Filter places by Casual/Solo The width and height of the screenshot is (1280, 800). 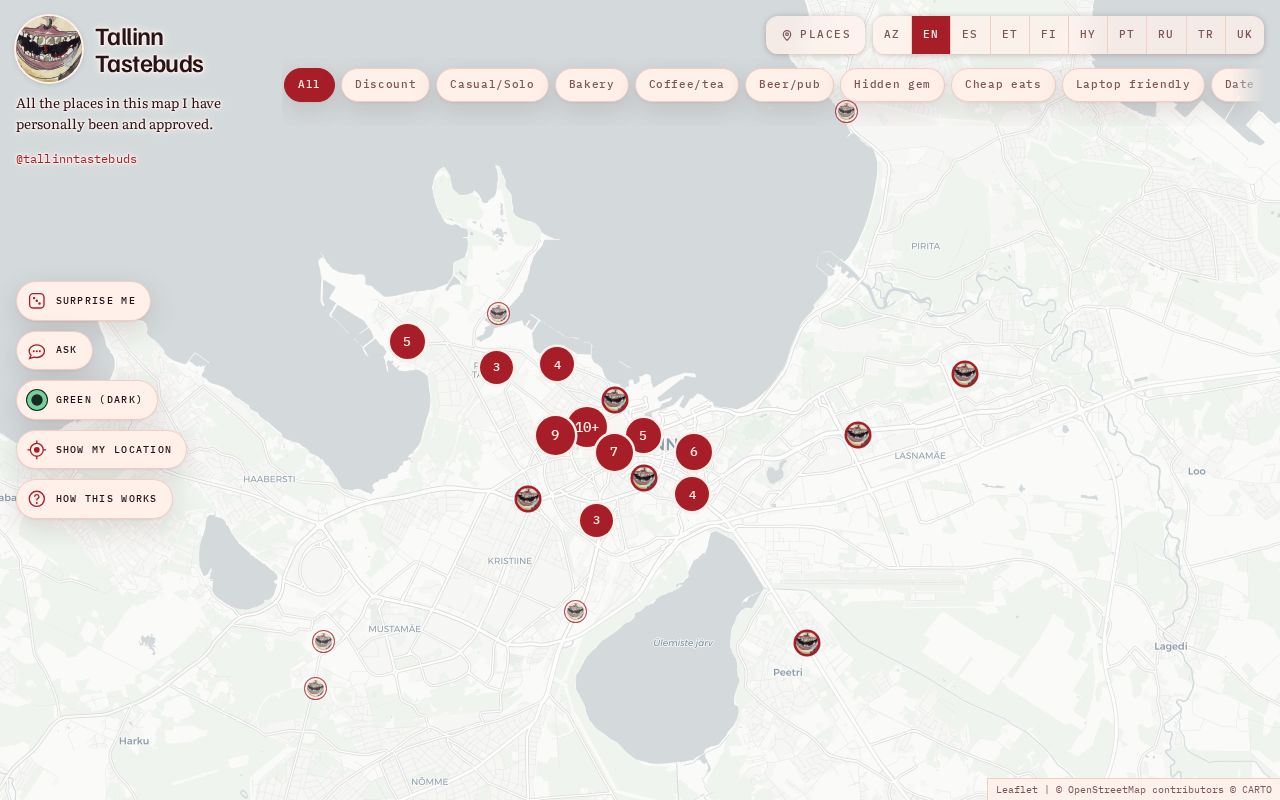(492, 85)
